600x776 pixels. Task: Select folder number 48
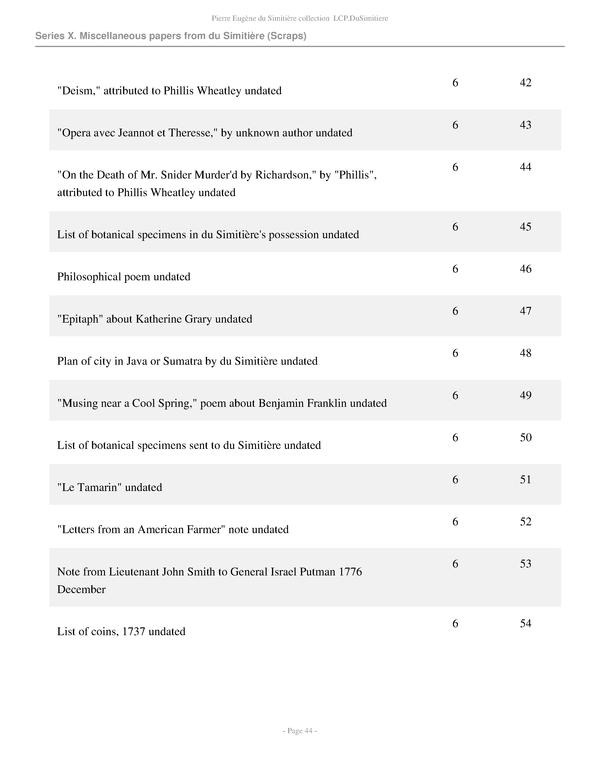(x=525, y=353)
